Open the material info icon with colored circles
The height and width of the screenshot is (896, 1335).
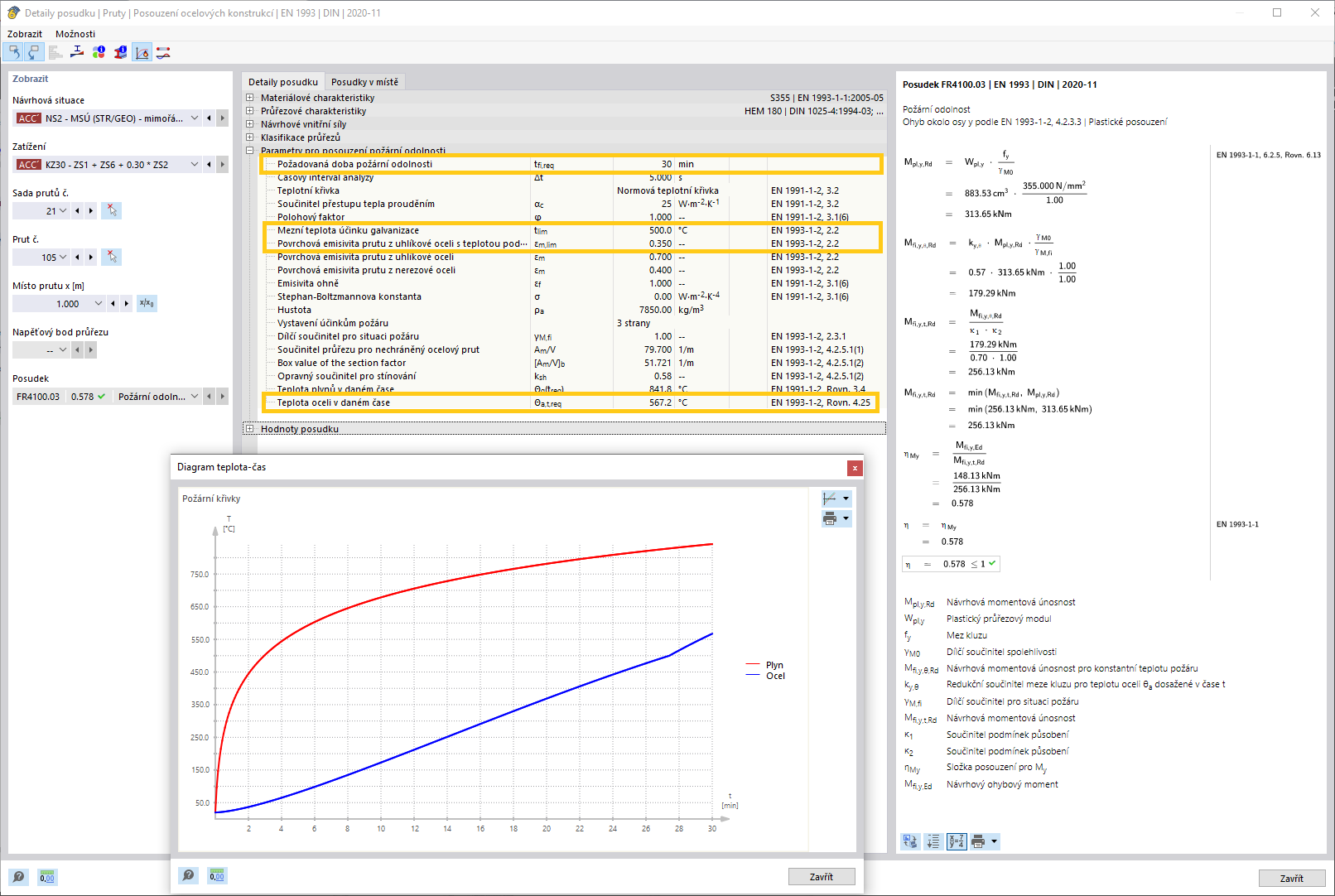(99, 52)
